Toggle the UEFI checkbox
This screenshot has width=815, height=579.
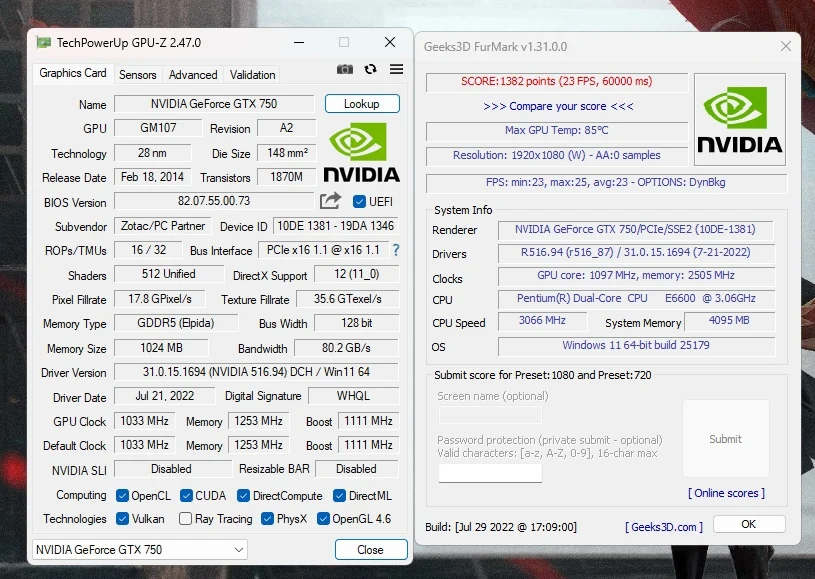359,202
